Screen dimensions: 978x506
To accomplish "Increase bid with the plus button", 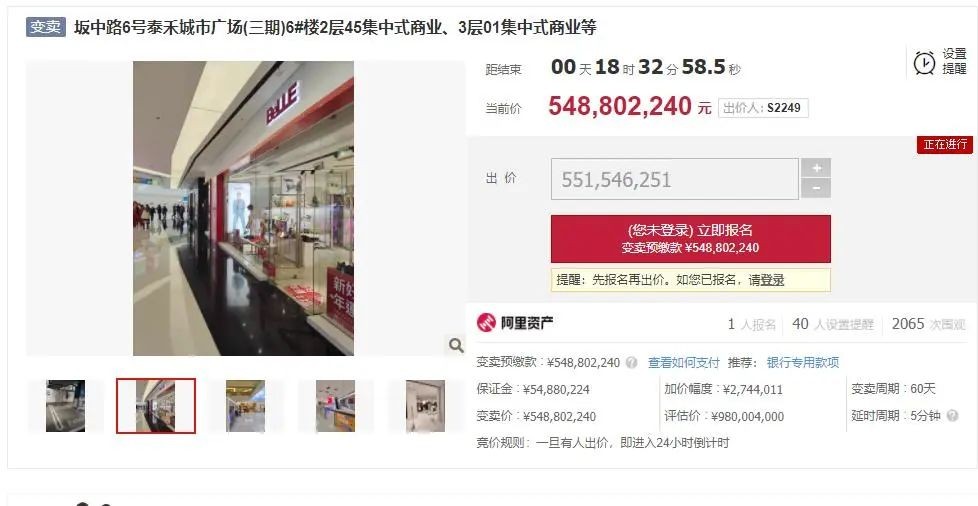I will pyautogui.click(x=816, y=168).
